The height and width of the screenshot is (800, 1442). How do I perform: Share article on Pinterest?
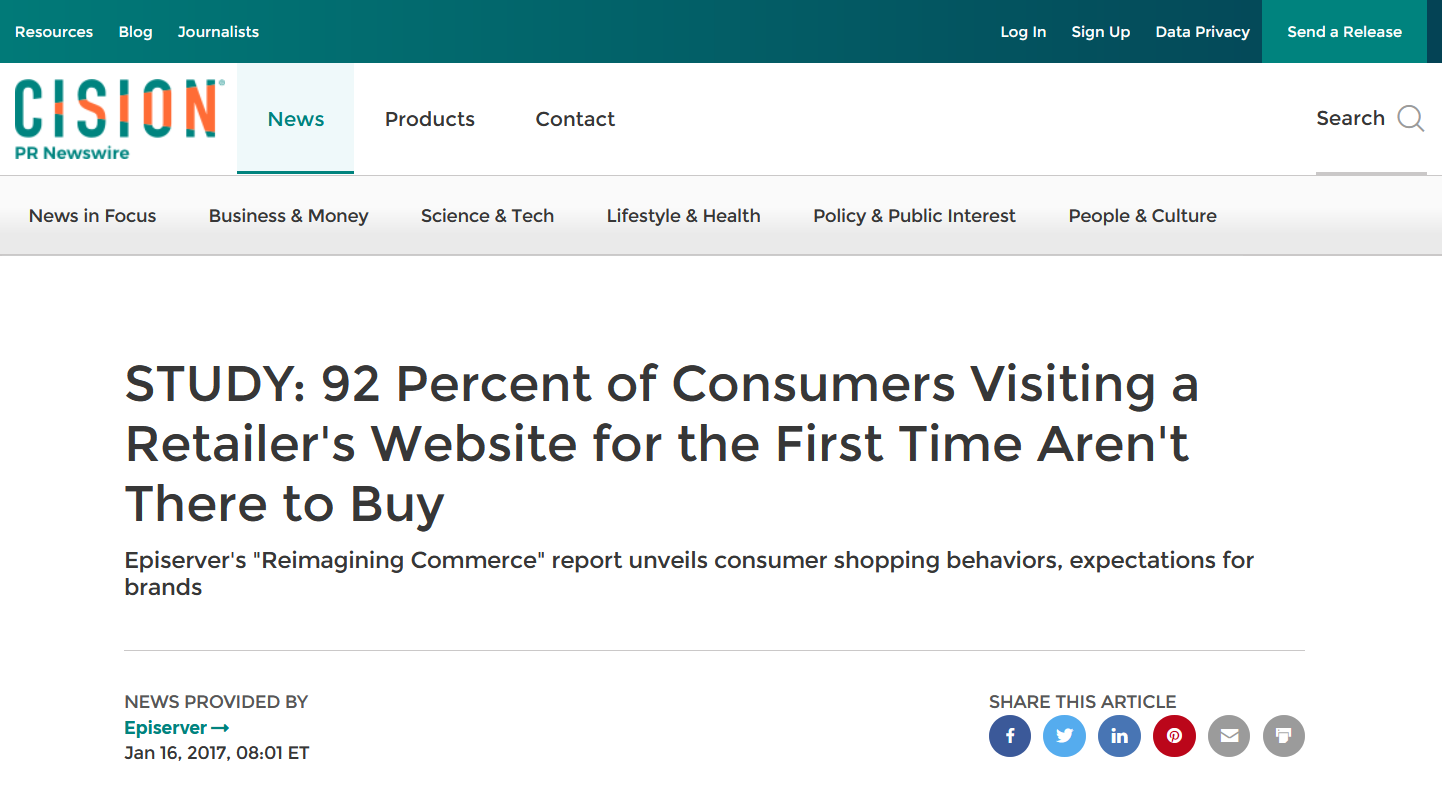1174,736
